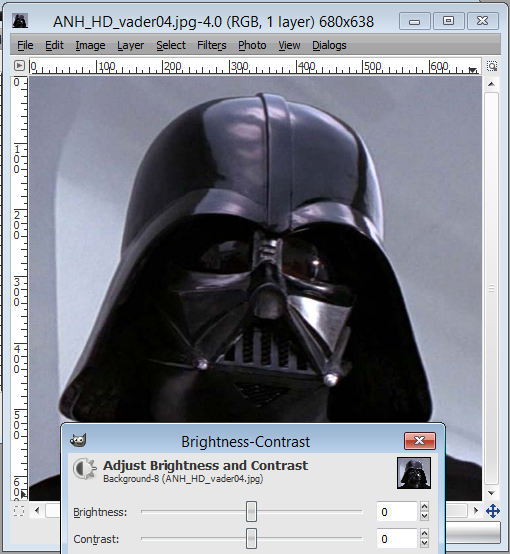Click the Vader window title bar icon
This screenshot has height=554, width=510.
pos(20,21)
